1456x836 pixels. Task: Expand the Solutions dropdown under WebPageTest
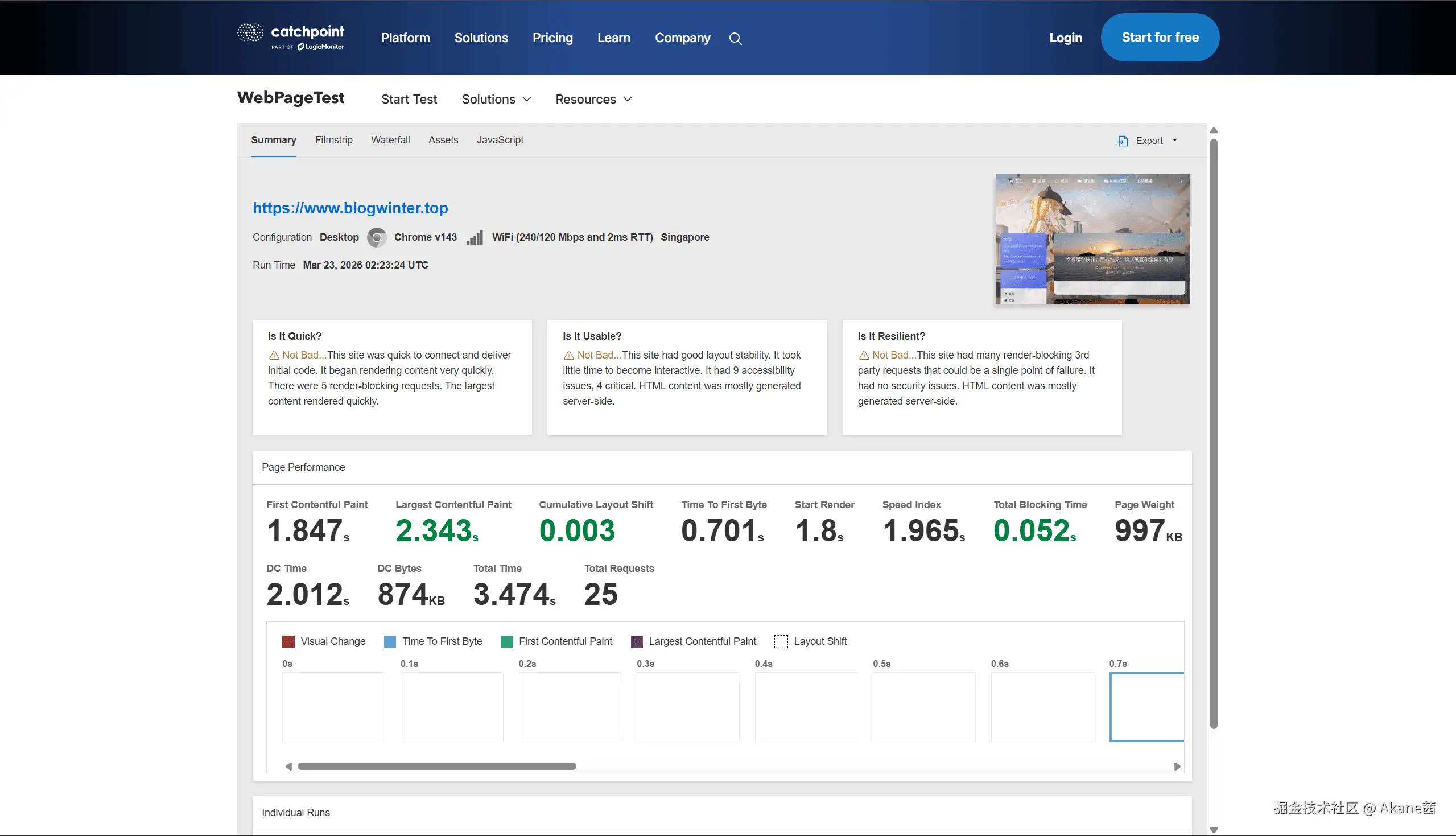pos(497,100)
